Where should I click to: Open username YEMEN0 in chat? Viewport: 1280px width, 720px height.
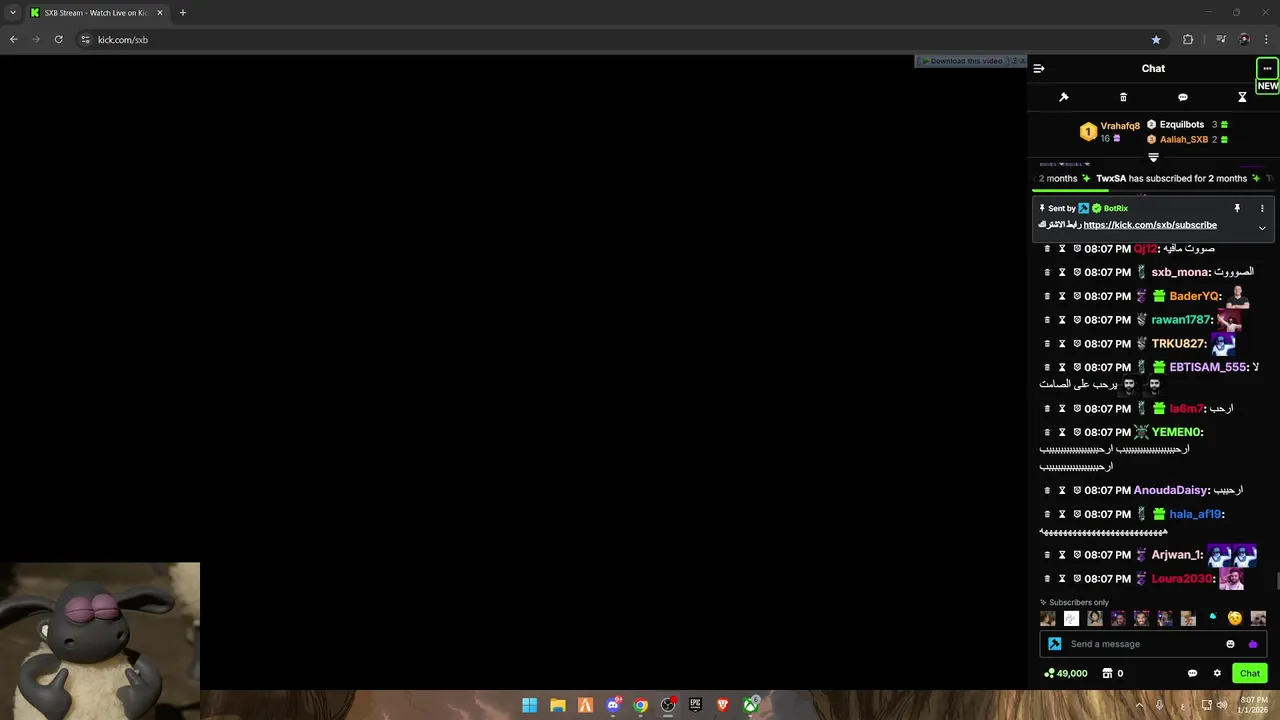click(x=1176, y=432)
